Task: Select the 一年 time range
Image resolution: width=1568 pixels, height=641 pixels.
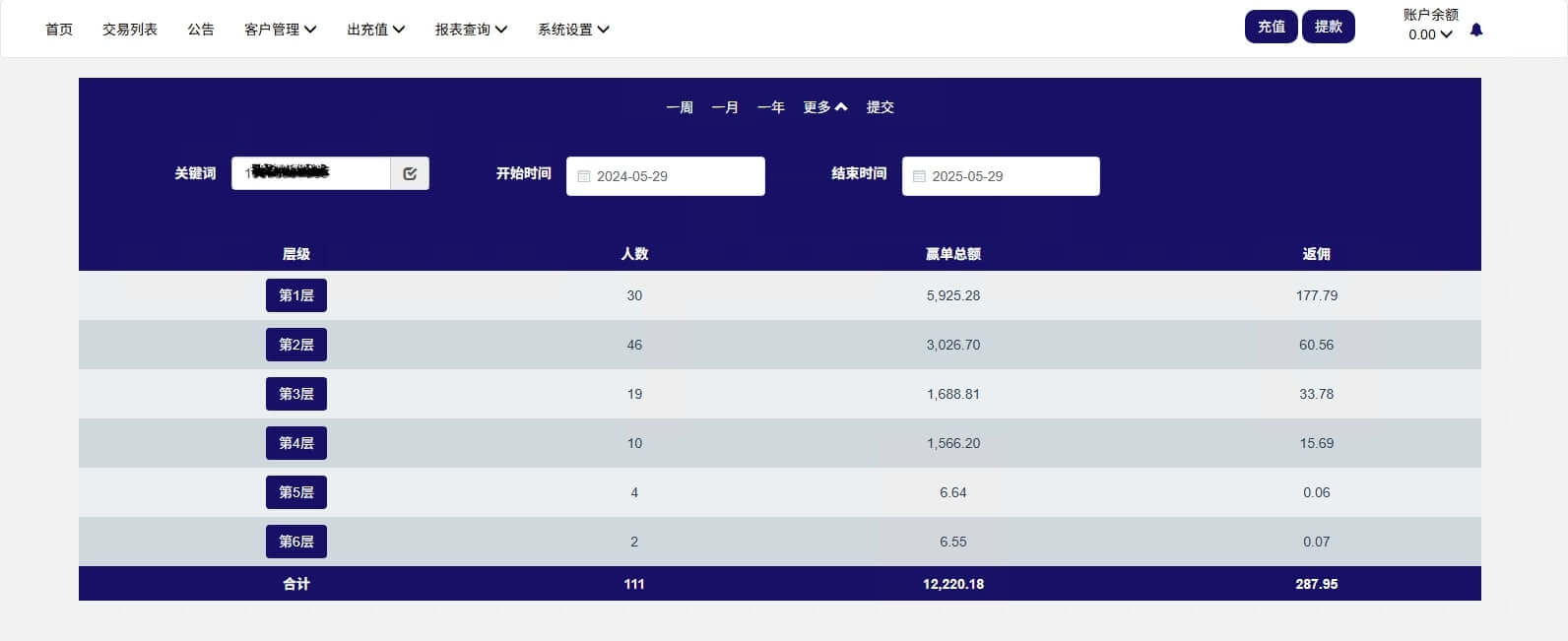Action: tap(771, 107)
